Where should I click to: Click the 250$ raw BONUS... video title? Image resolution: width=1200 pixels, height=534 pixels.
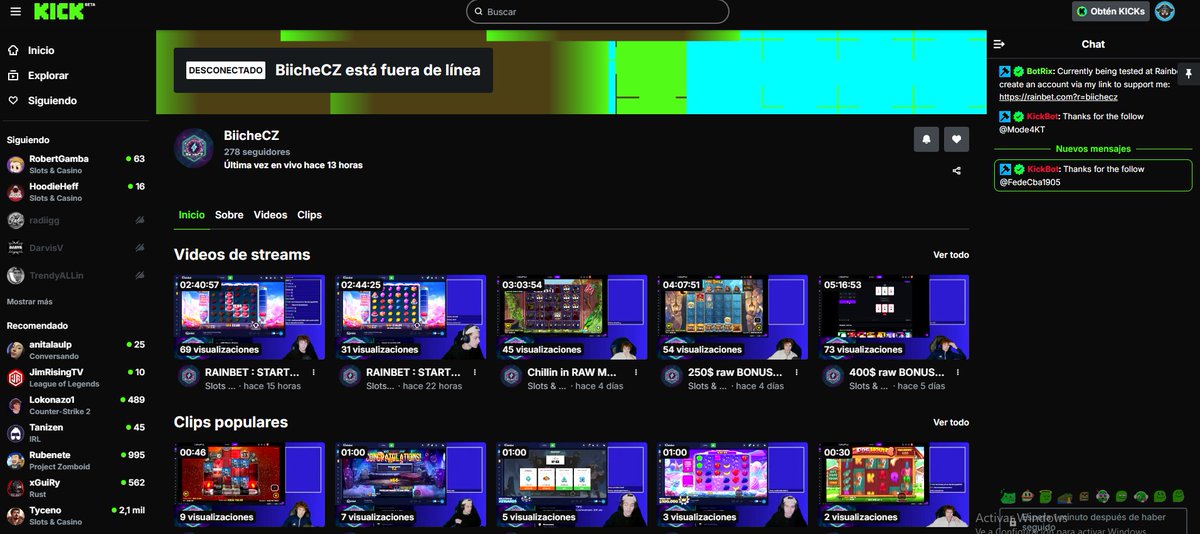(734, 372)
